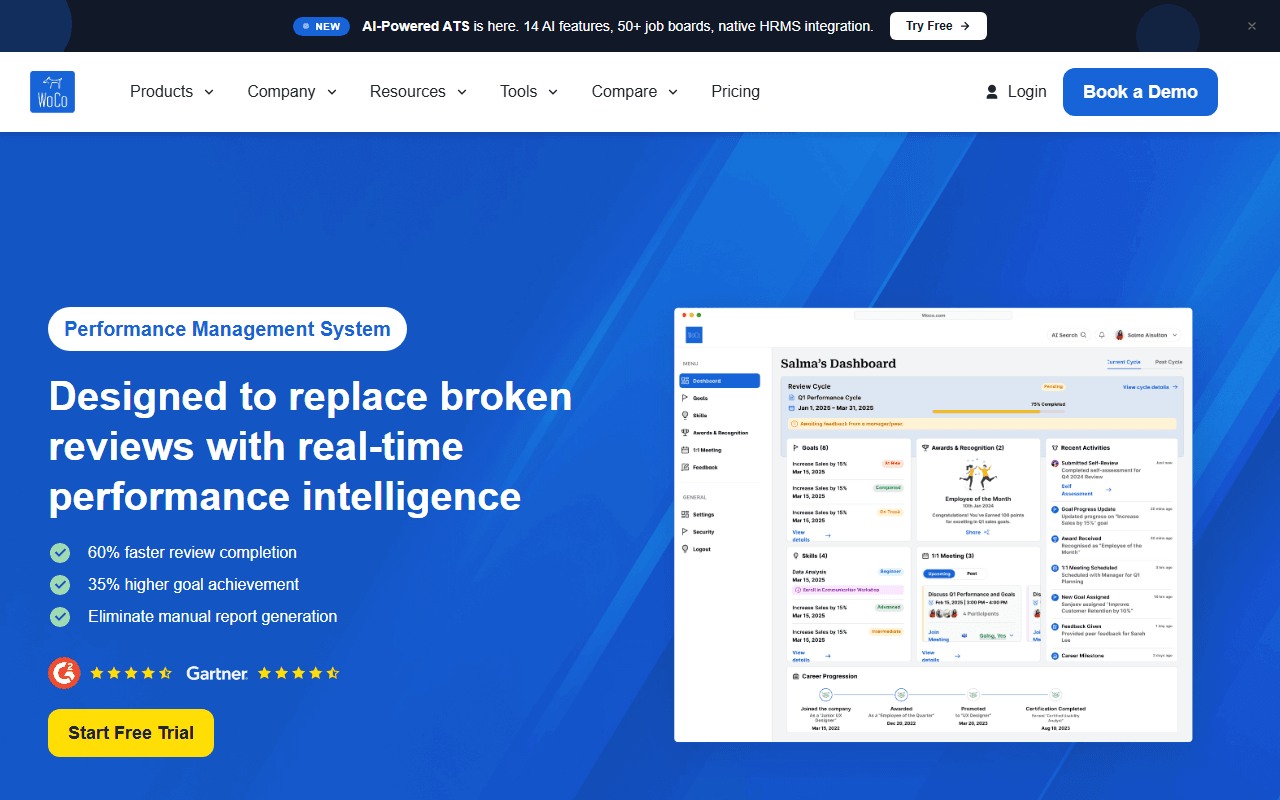Click the Book a Demo button
This screenshot has height=800, width=1280.
point(1140,92)
